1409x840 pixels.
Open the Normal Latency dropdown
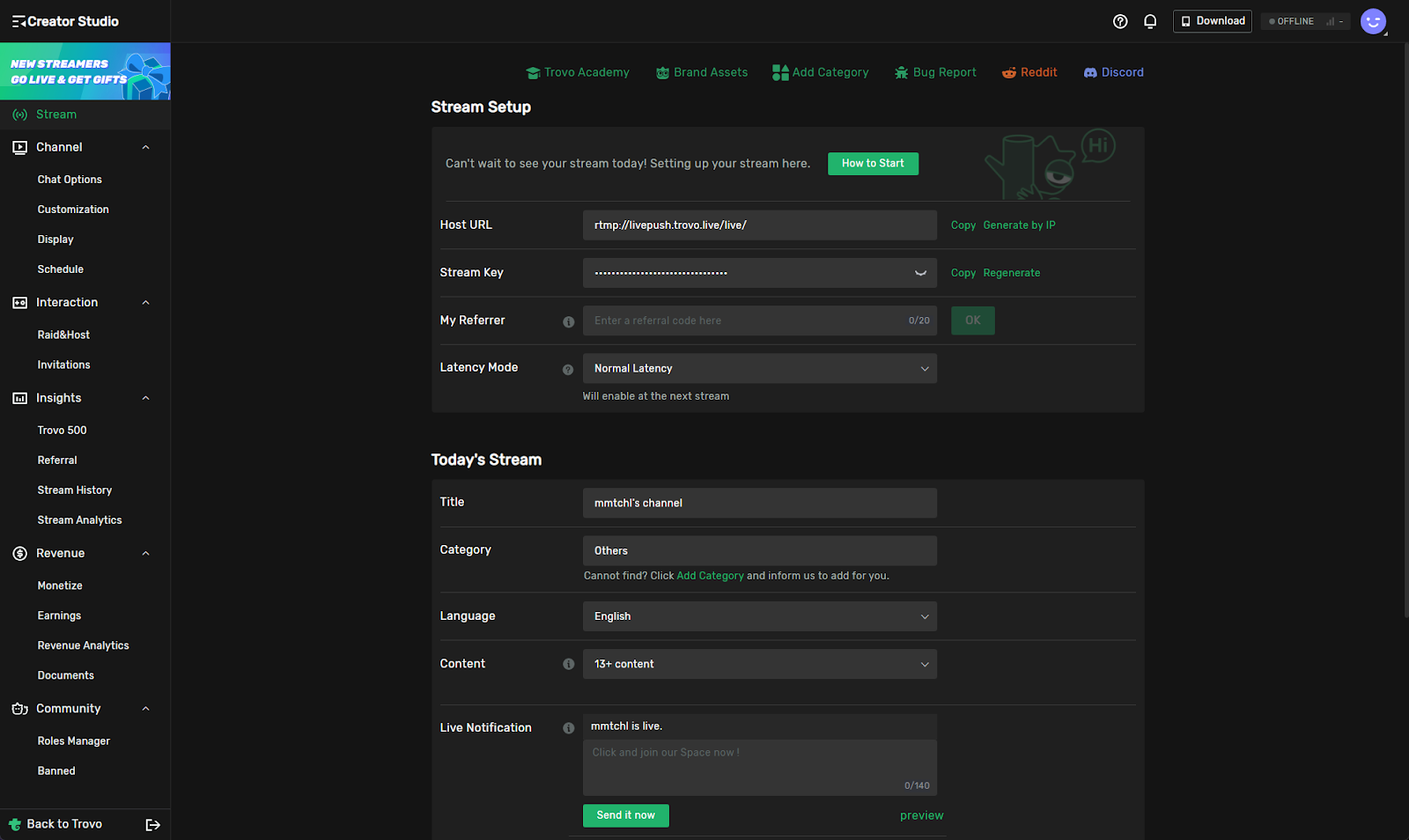click(760, 368)
